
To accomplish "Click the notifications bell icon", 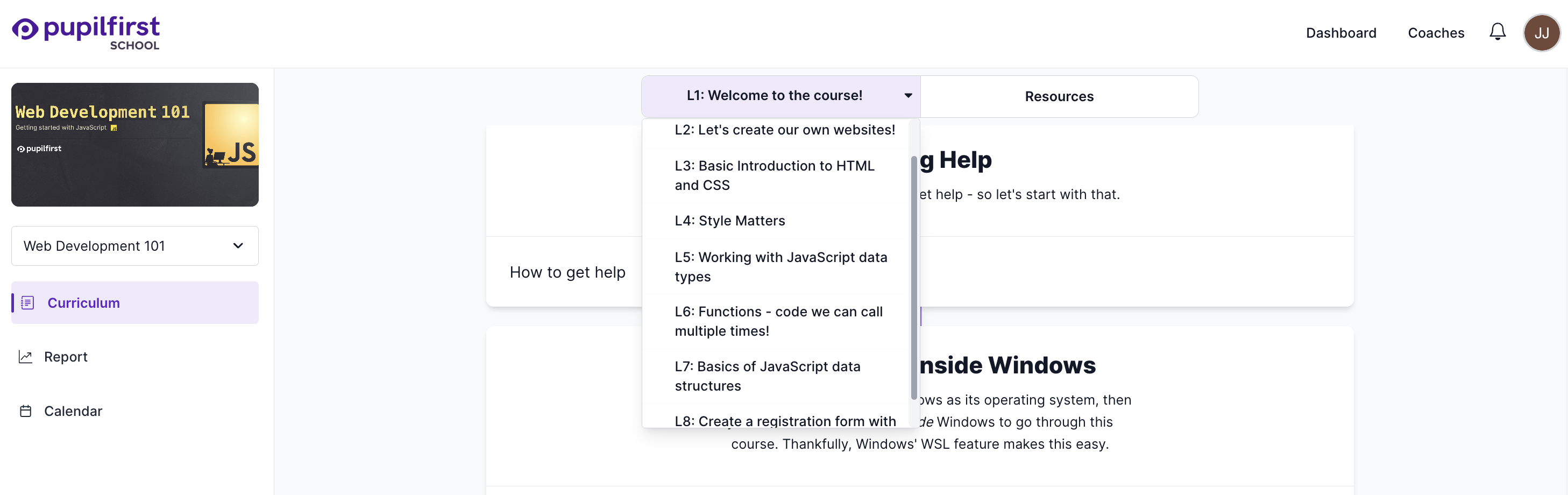I will (x=1497, y=32).
